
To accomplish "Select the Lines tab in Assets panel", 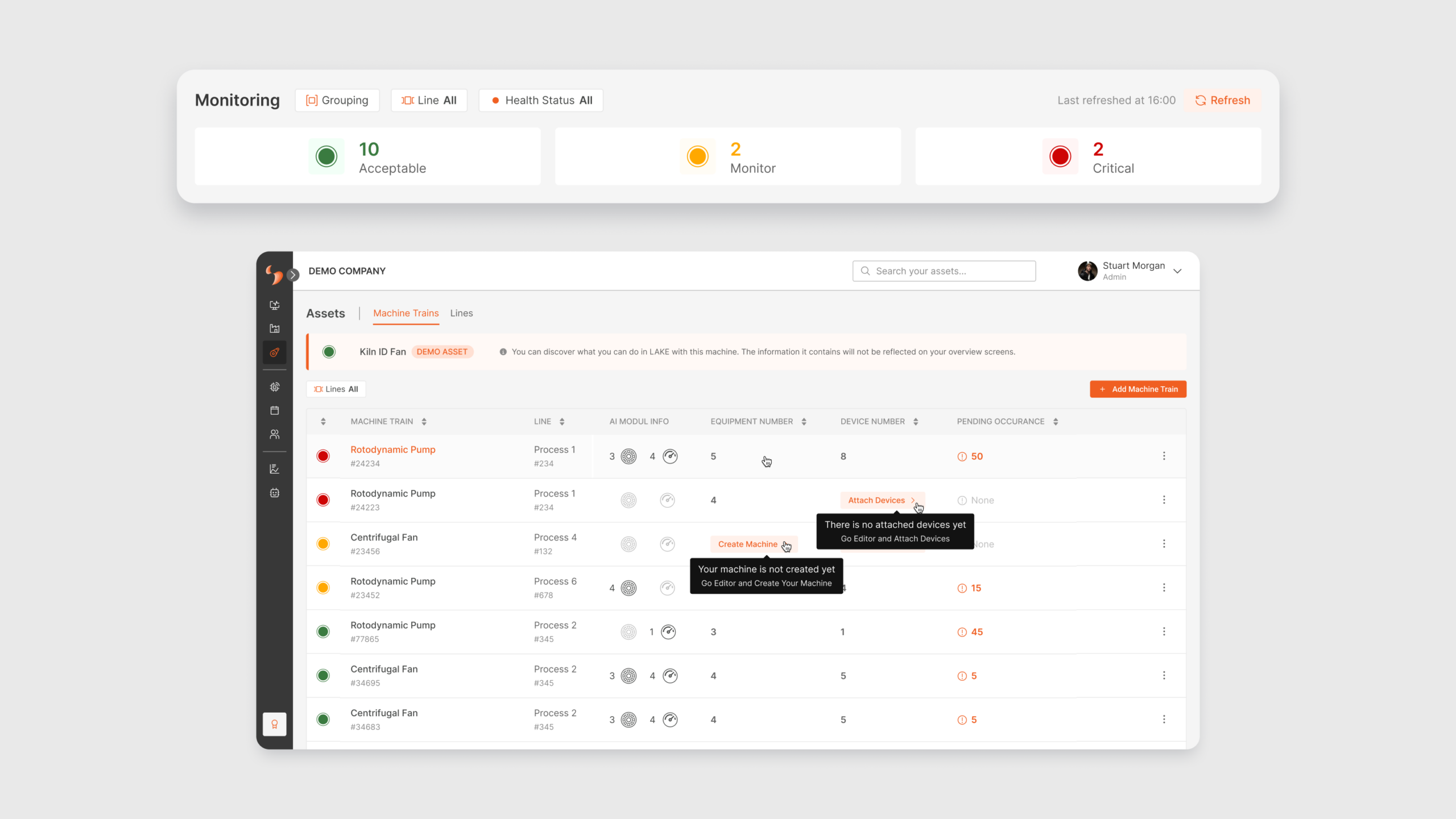I will (461, 313).
